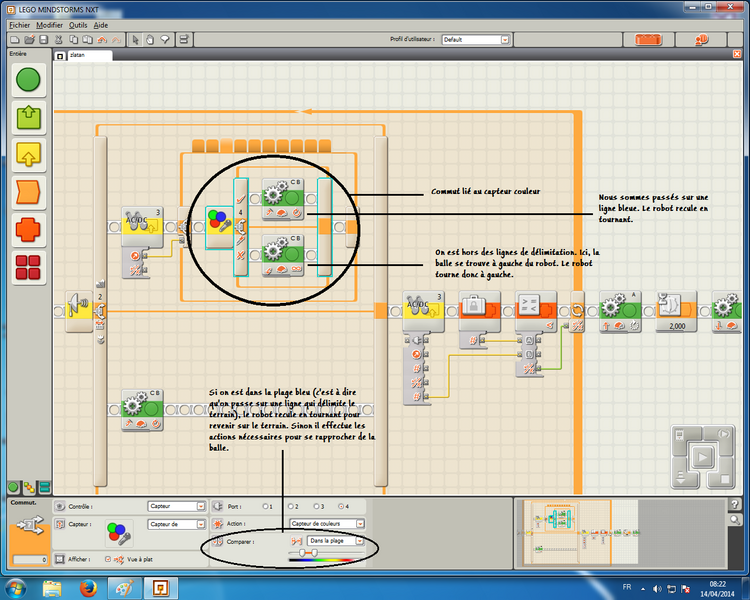
Task: Open the orange-red Data blocks palette
Action: [28, 230]
